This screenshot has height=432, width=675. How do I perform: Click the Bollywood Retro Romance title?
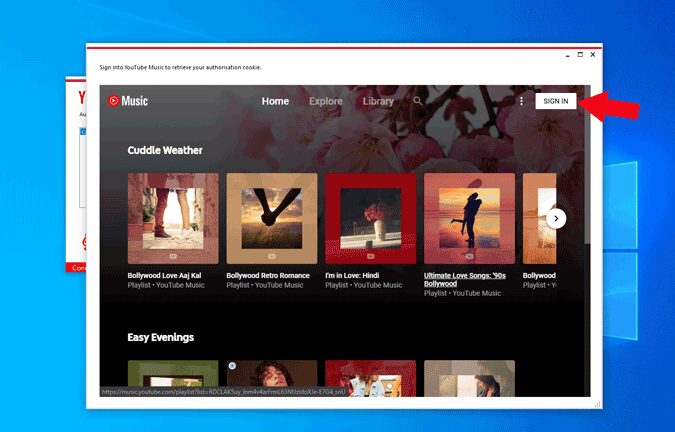[268, 275]
